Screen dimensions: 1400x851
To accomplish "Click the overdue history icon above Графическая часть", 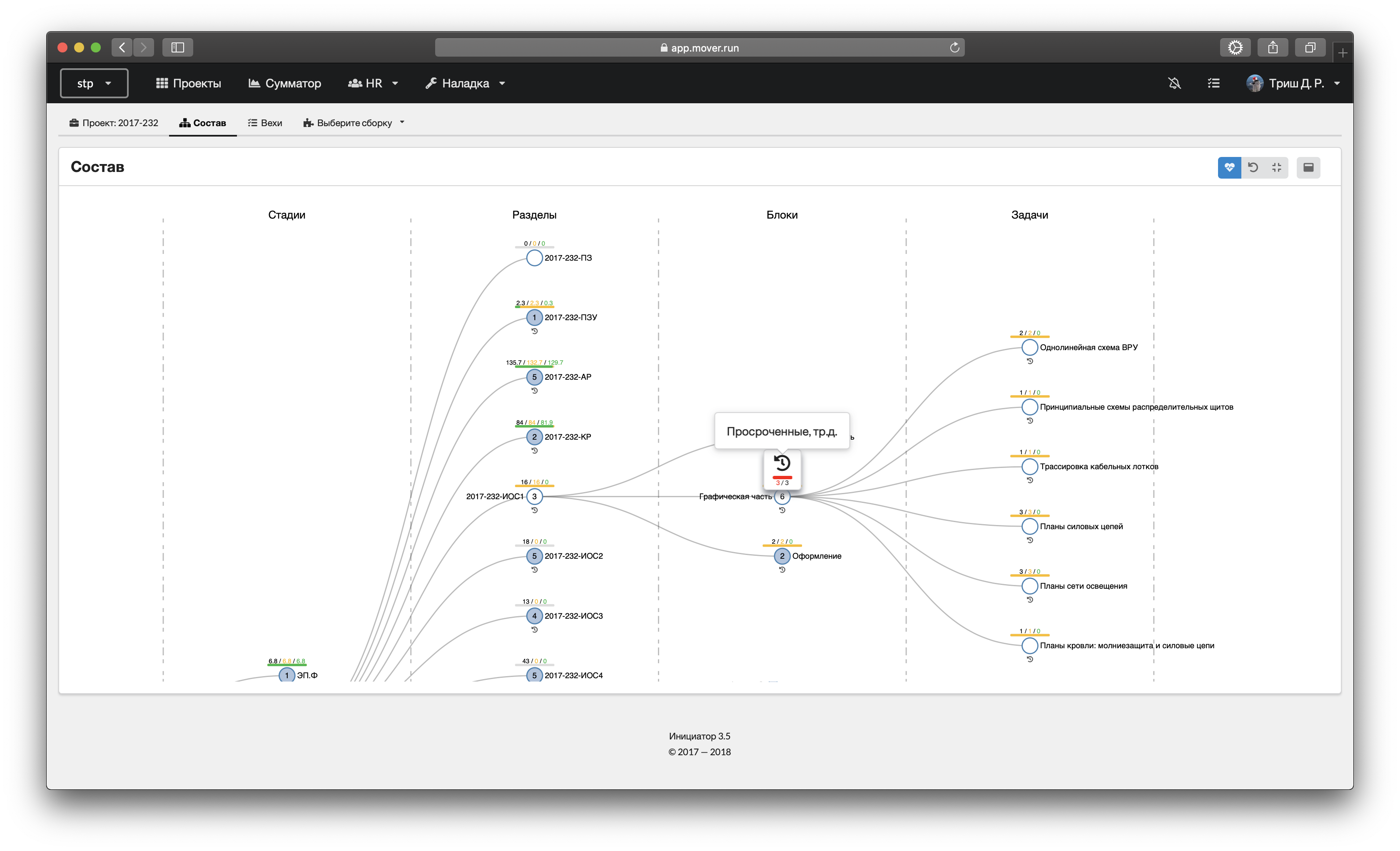I will 782,463.
